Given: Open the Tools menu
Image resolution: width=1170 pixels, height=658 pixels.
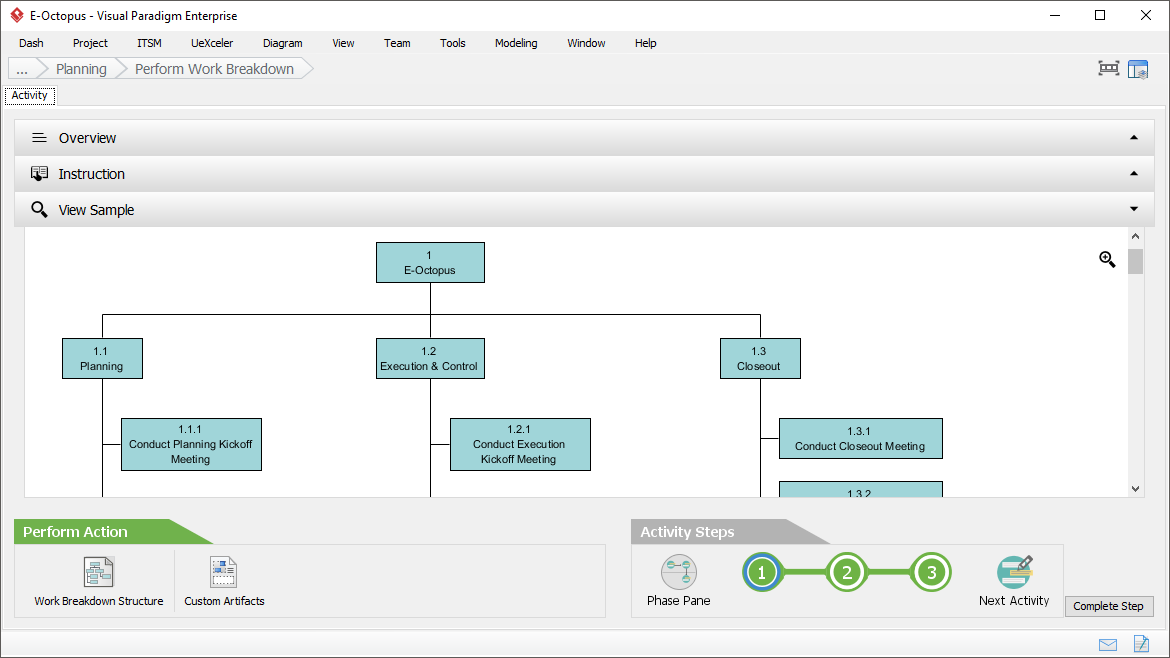Looking at the screenshot, I should click(453, 43).
